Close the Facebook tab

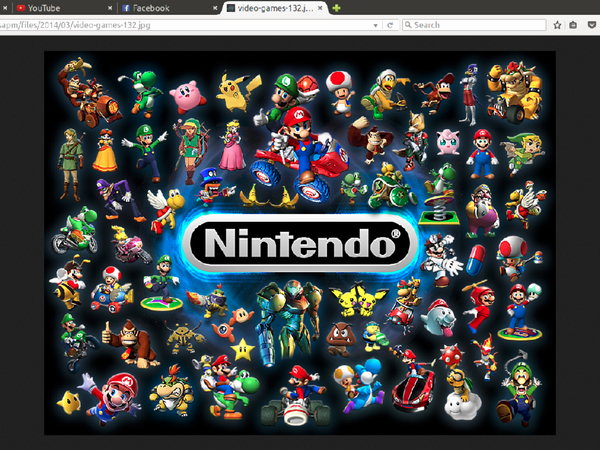point(215,8)
